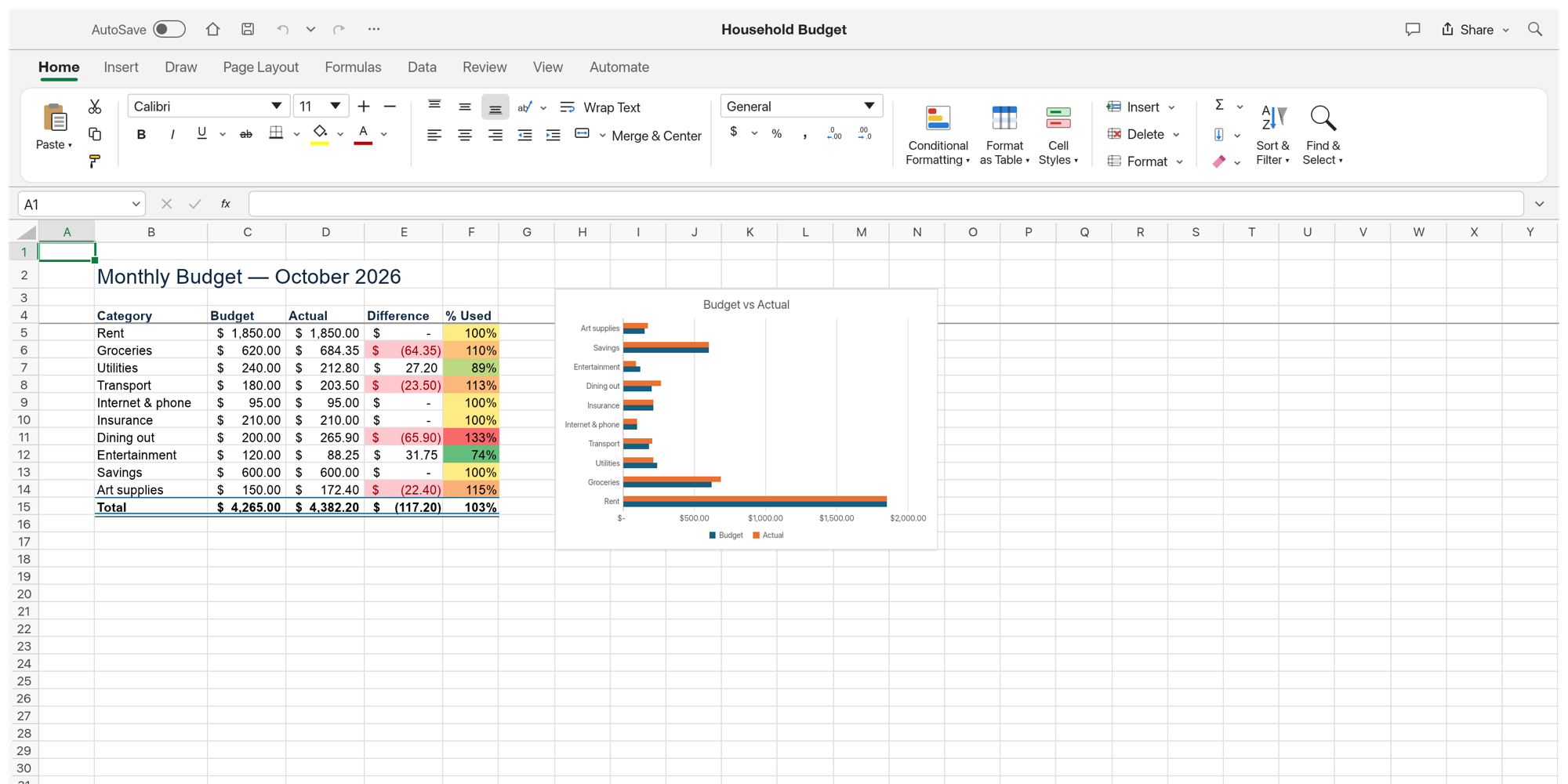Viewport: 1568px width, 784px height.
Task: Click the AutoSum sigma icon
Action: (x=1219, y=105)
